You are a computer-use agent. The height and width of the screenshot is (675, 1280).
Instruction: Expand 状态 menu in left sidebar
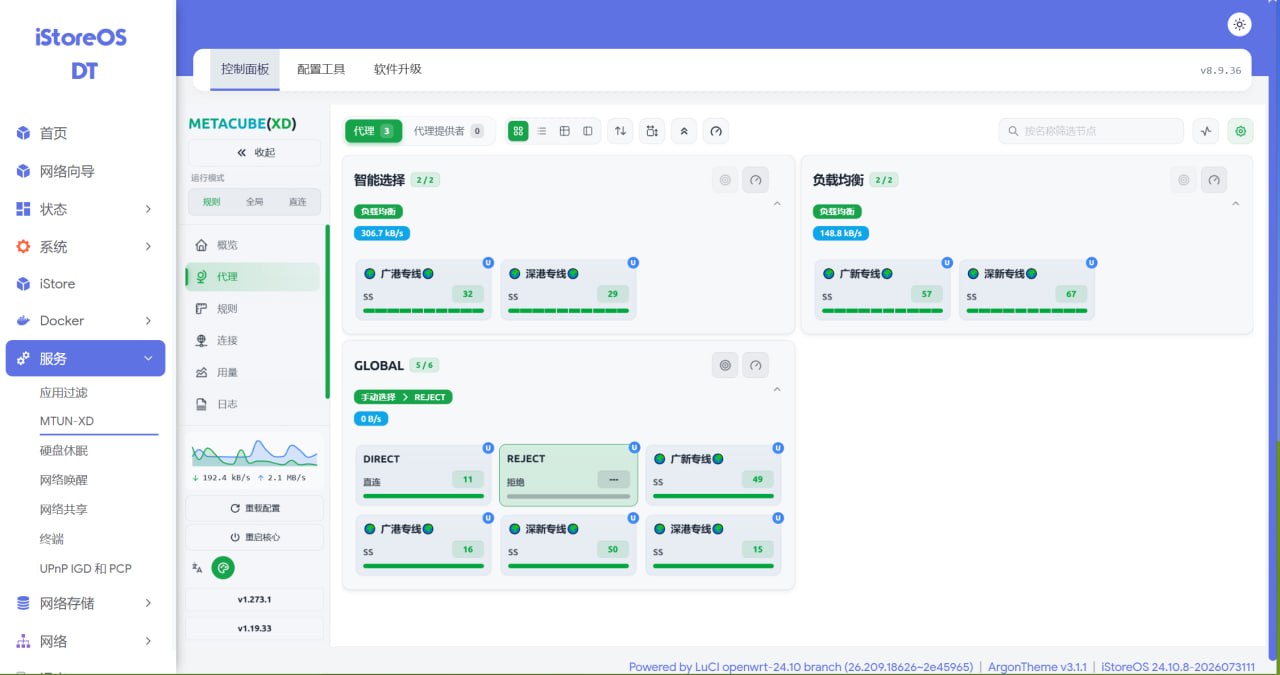[85, 209]
